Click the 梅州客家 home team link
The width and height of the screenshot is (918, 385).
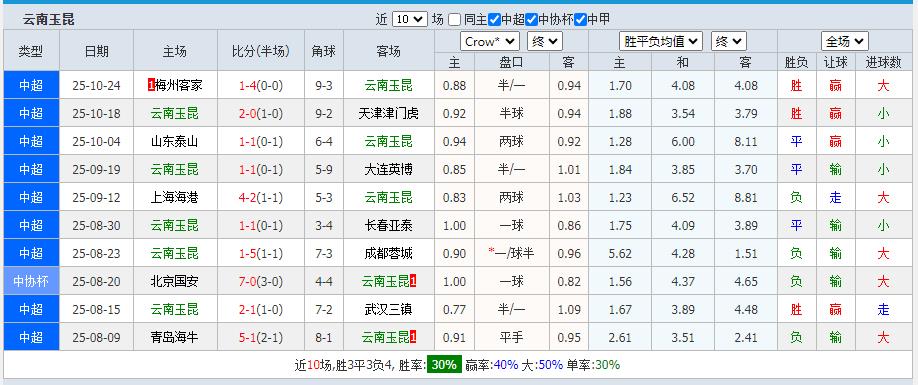click(178, 85)
